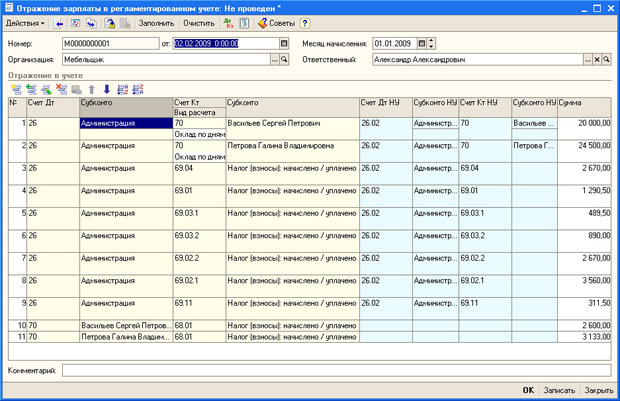Open the Дт/Кт postings report icon
Screen dimensions: 620x401
coord(228,24)
